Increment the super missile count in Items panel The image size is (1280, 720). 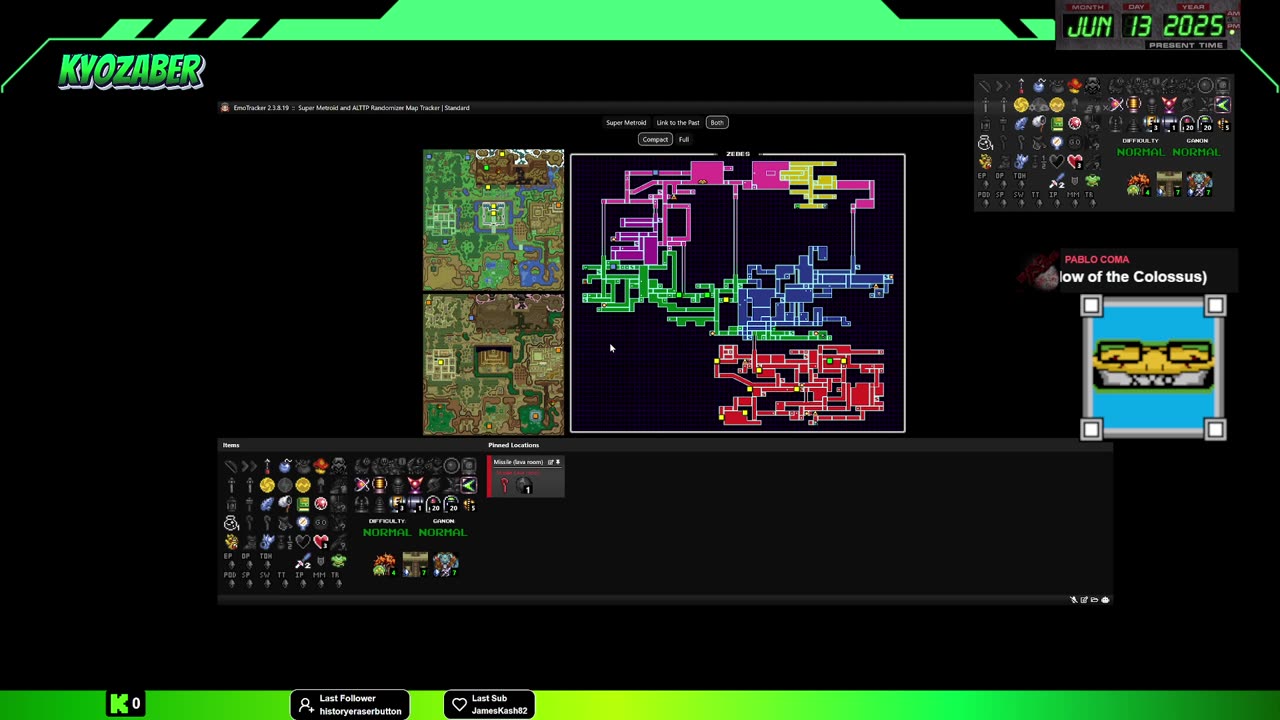(451, 504)
